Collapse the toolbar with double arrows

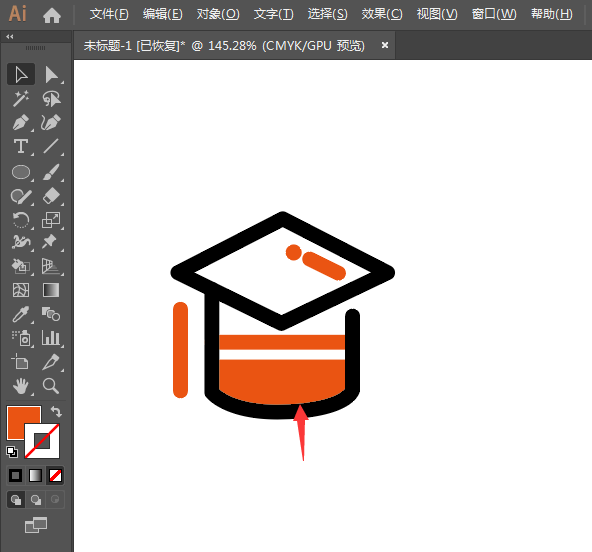point(10,37)
